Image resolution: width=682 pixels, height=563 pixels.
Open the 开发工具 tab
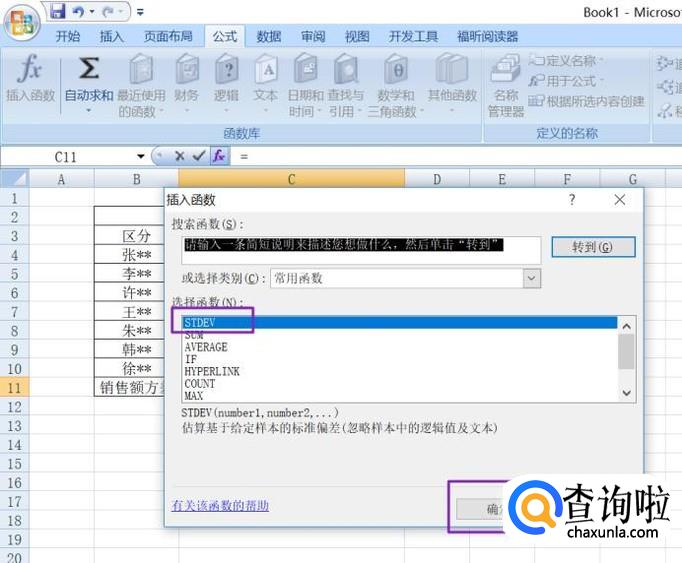(413, 36)
